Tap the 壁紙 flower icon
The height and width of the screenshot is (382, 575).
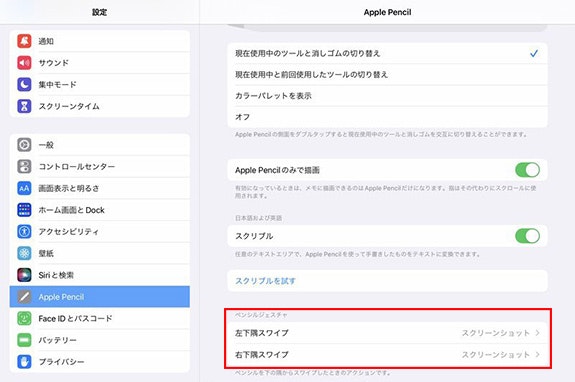24,253
